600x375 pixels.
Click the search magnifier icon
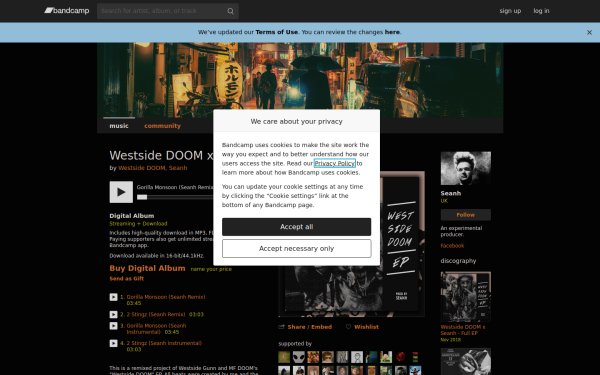230,11
